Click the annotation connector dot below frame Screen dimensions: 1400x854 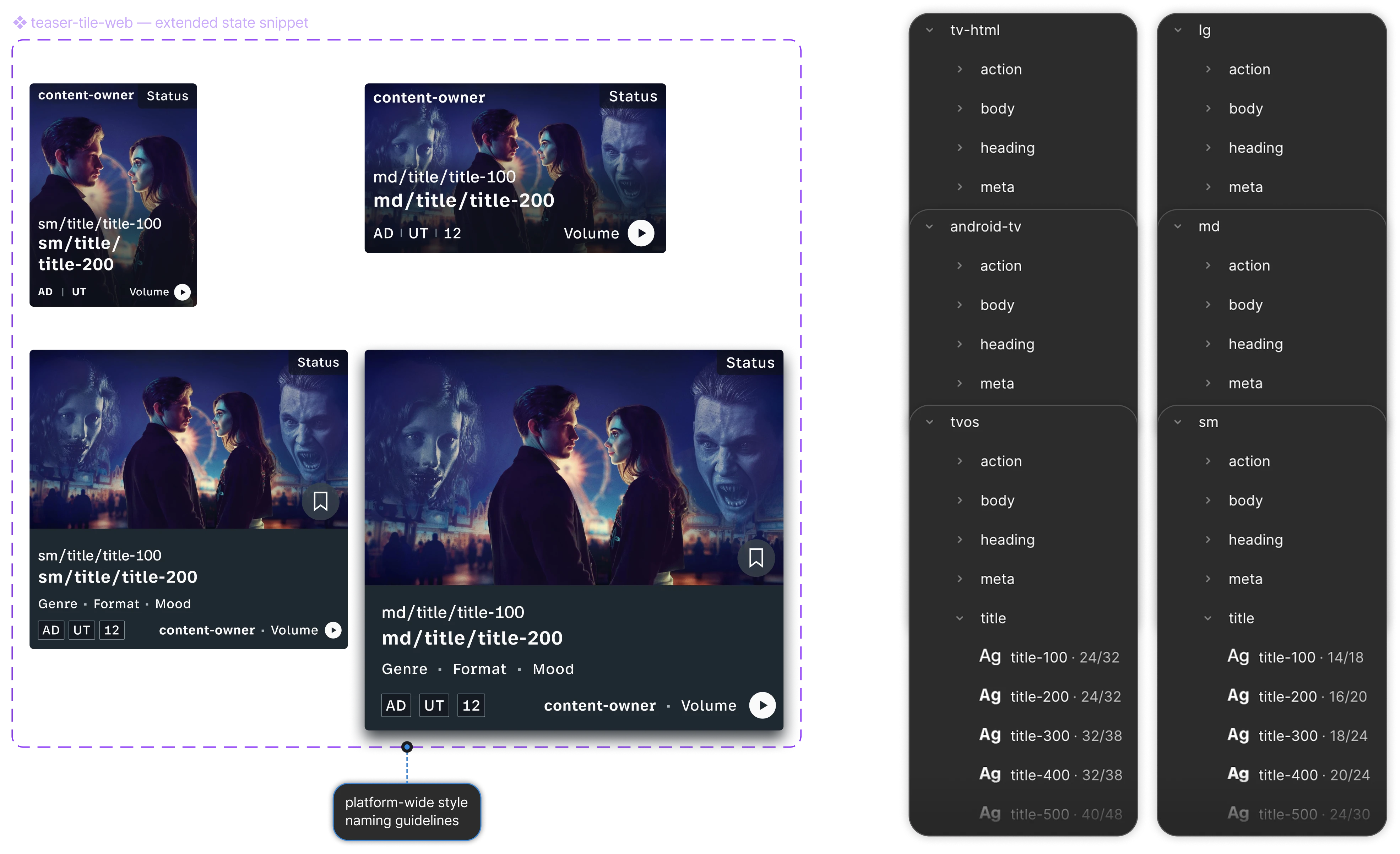click(x=407, y=747)
